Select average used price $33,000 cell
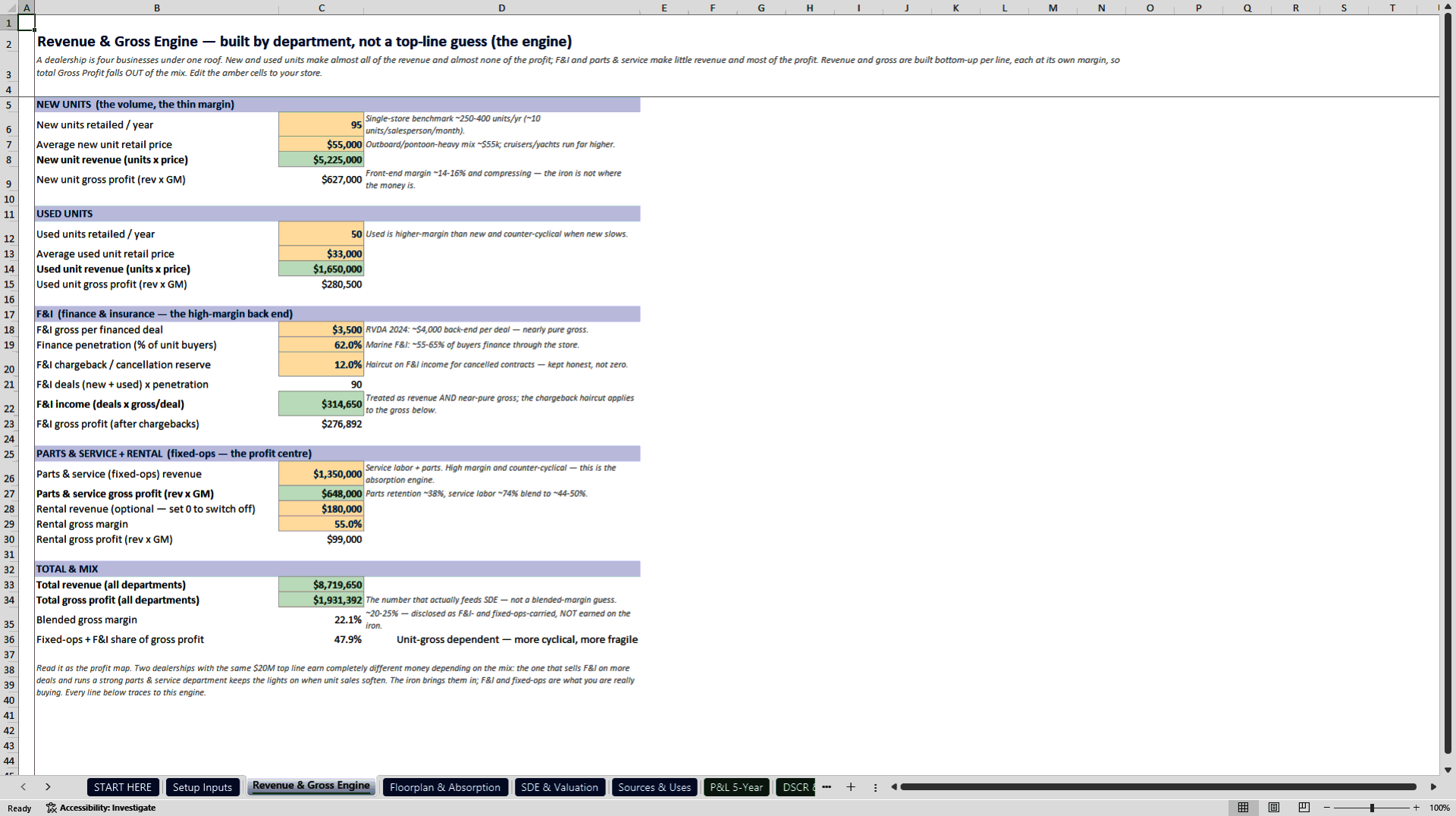The width and height of the screenshot is (1456, 816). point(322,253)
